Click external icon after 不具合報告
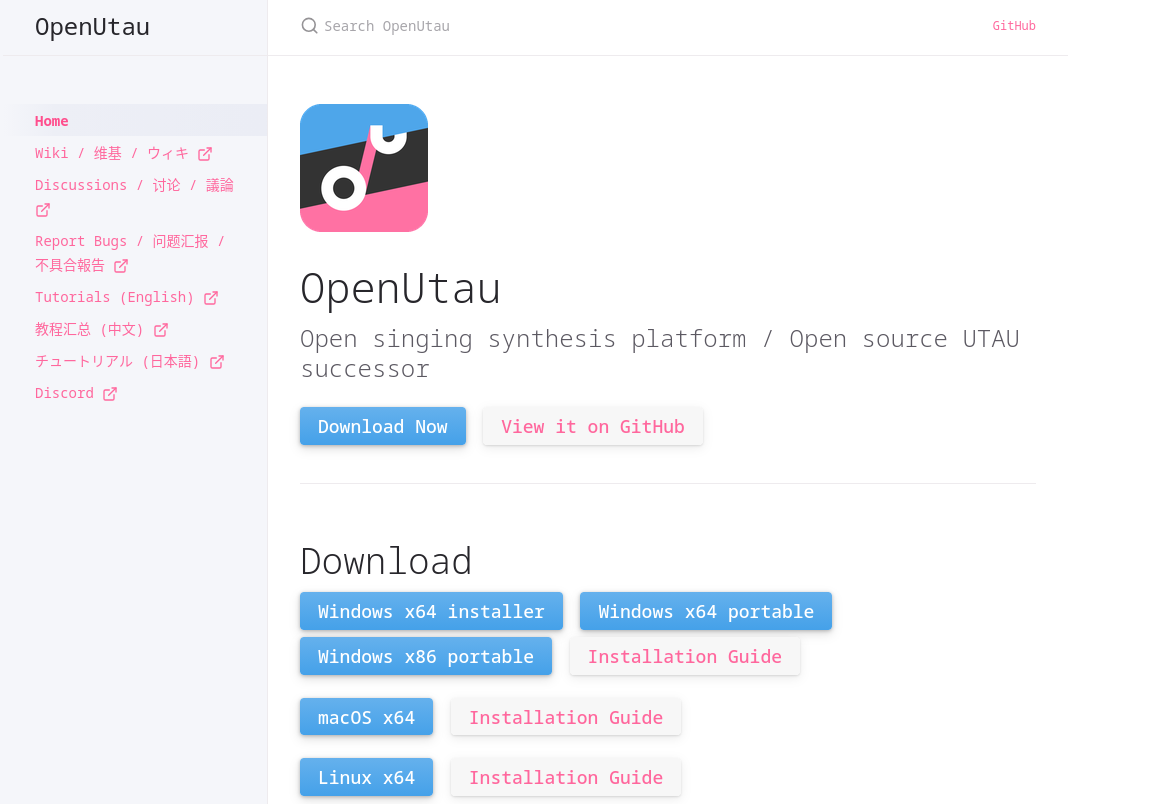The width and height of the screenshot is (1156, 804). pyautogui.click(x=121, y=265)
